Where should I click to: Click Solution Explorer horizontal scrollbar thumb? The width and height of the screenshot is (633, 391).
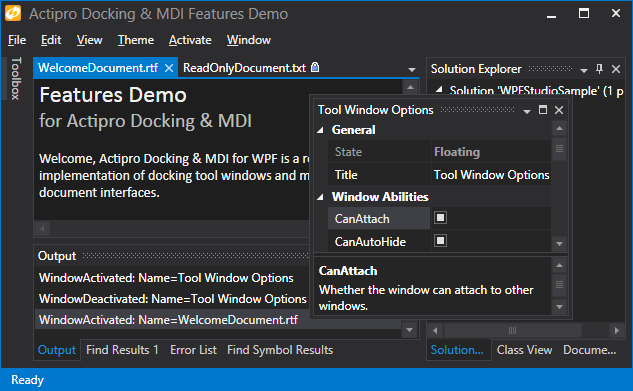click(512, 330)
